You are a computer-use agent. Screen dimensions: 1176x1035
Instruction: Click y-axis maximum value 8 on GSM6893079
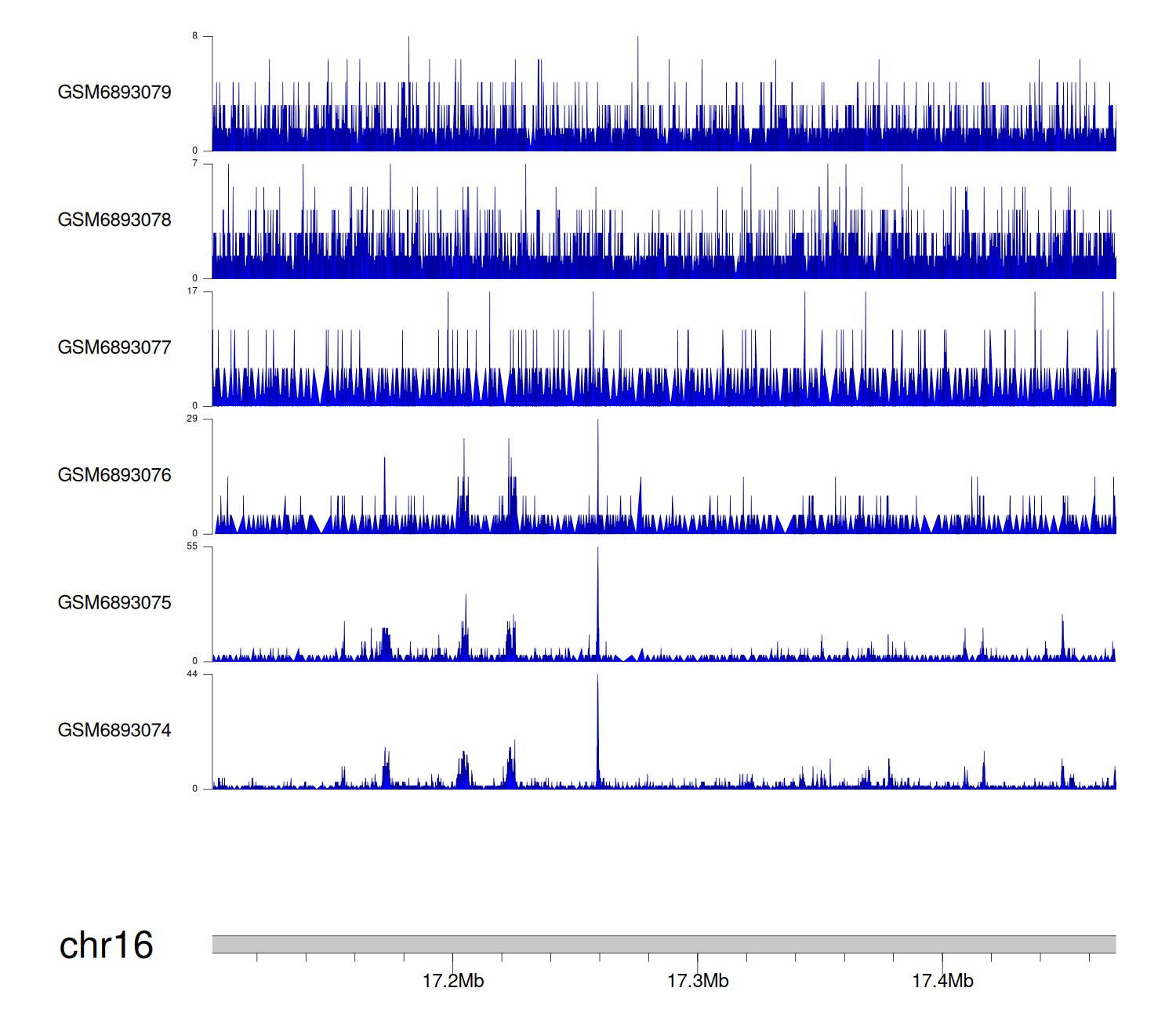click(x=195, y=36)
